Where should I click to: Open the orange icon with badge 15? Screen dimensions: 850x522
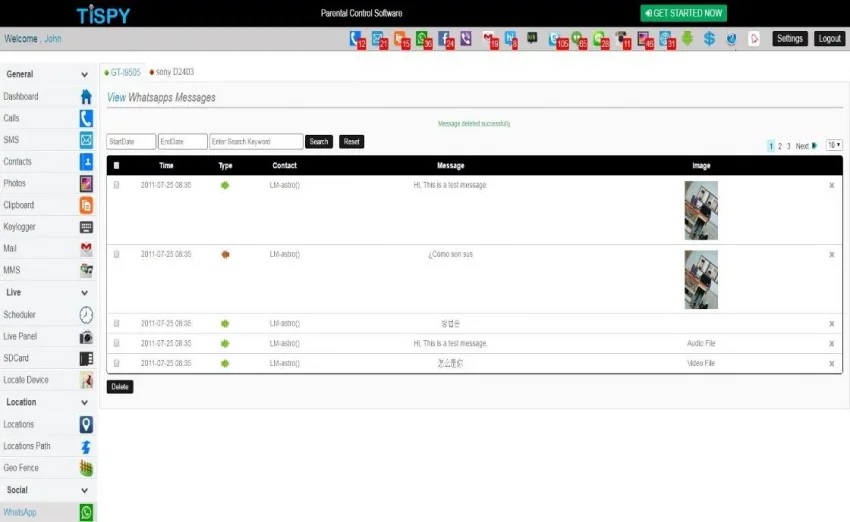point(402,40)
